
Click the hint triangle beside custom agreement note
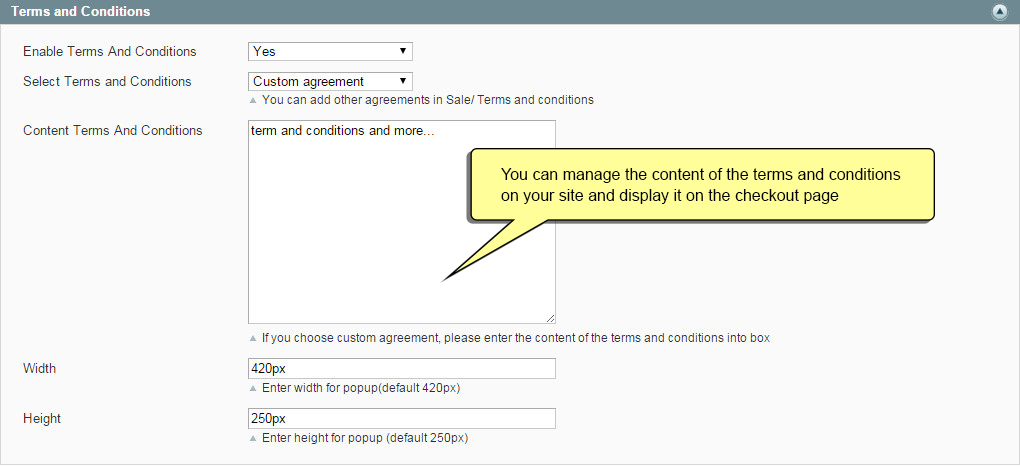tap(253, 338)
